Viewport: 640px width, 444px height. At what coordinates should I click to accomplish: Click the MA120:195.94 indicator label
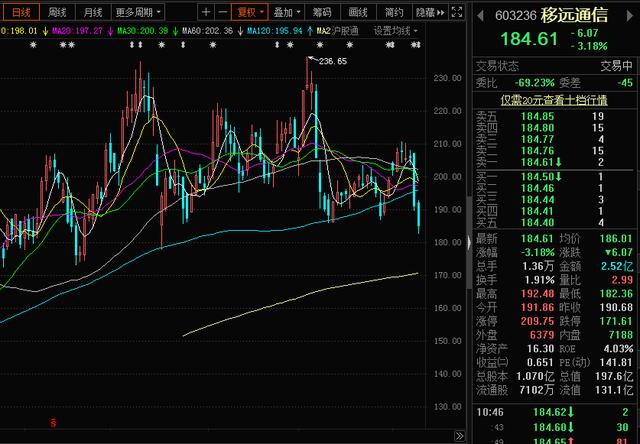(x=275, y=31)
